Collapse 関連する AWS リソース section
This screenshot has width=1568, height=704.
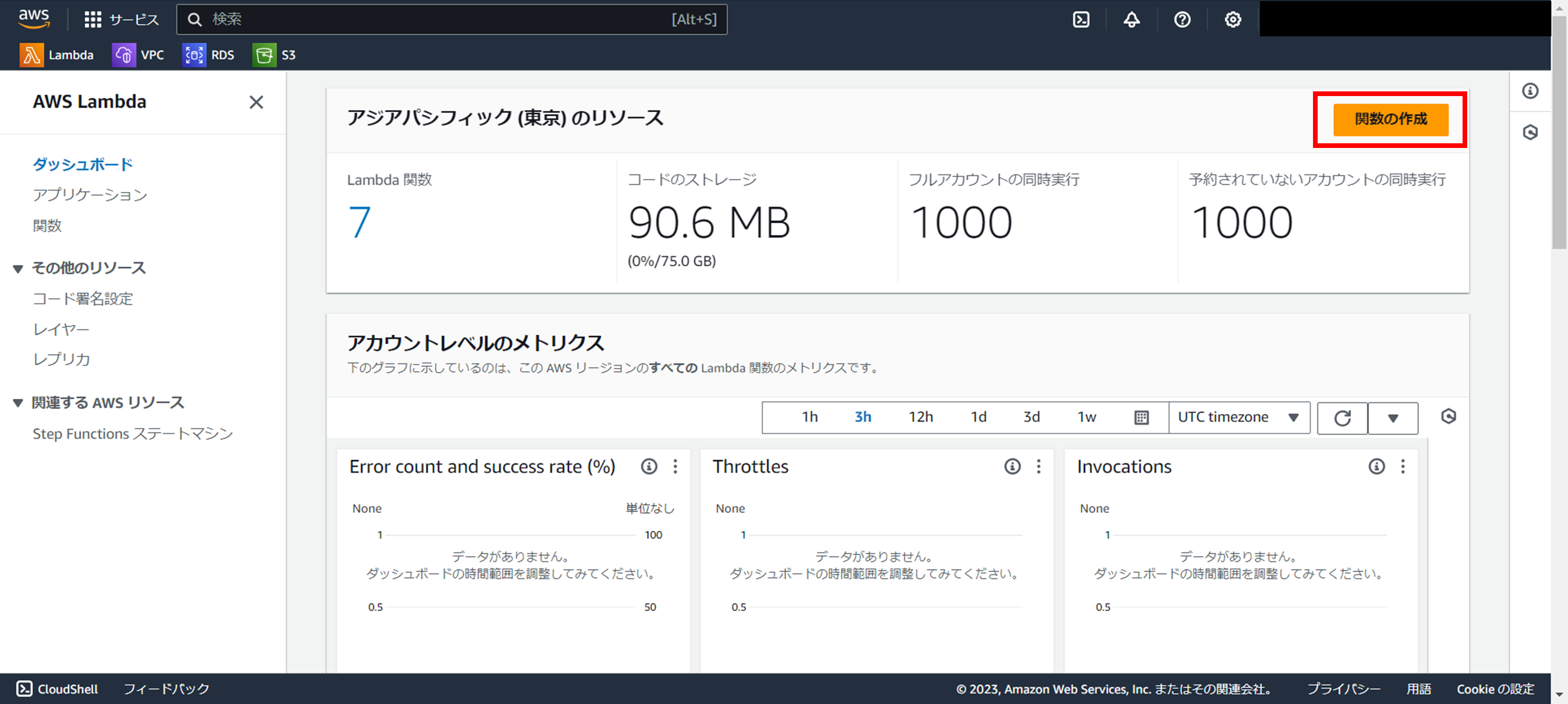(18, 403)
